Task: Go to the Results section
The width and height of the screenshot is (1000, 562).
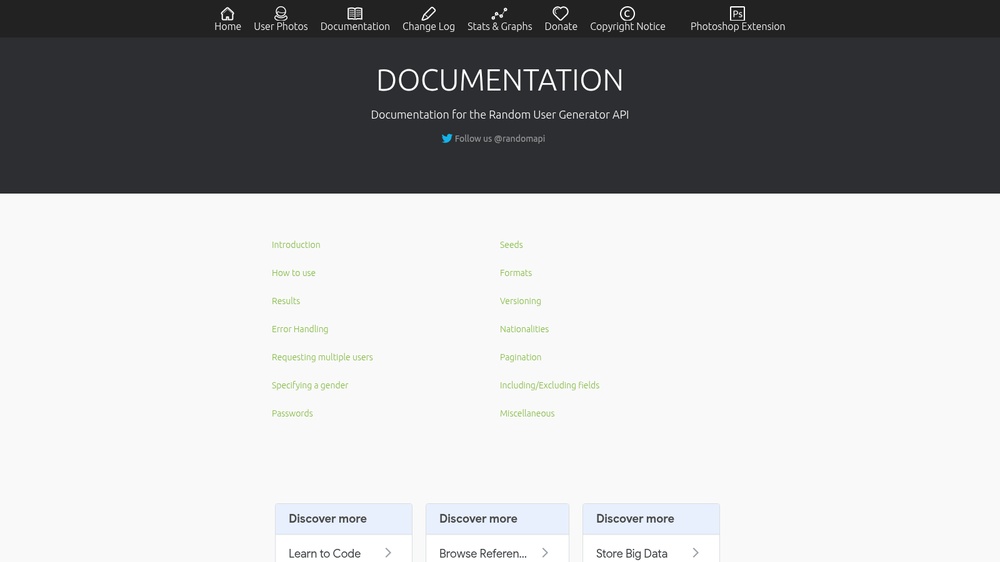Action: point(286,301)
